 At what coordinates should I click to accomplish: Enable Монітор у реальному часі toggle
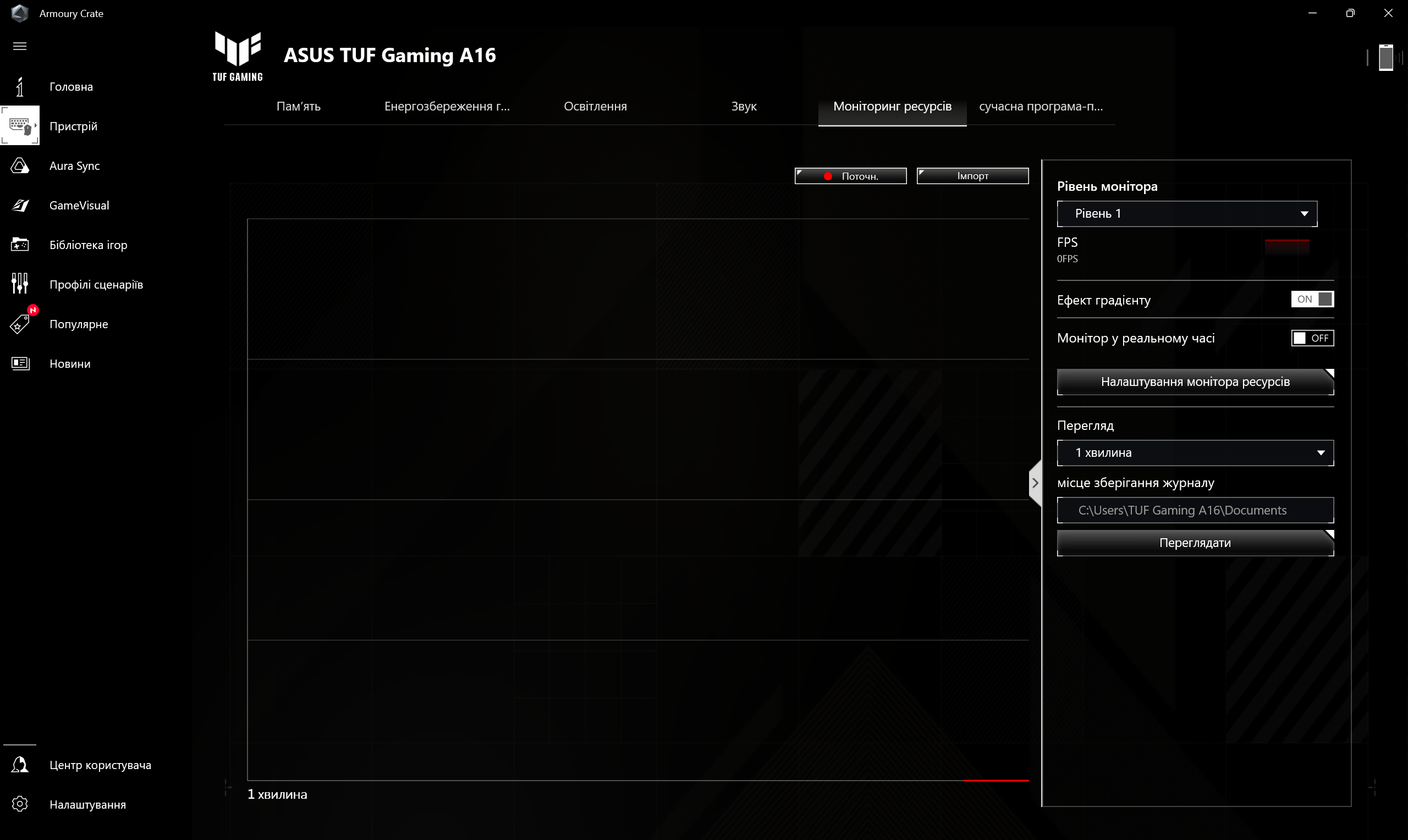tap(1312, 337)
